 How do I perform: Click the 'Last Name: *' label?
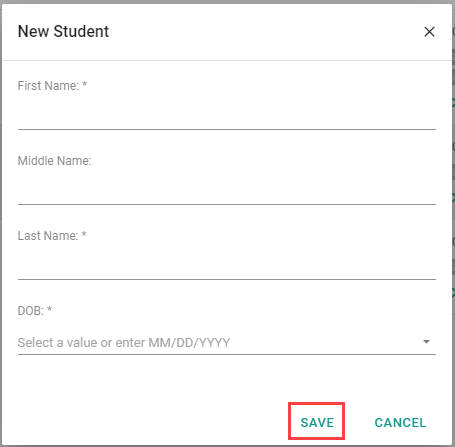coord(52,236)
